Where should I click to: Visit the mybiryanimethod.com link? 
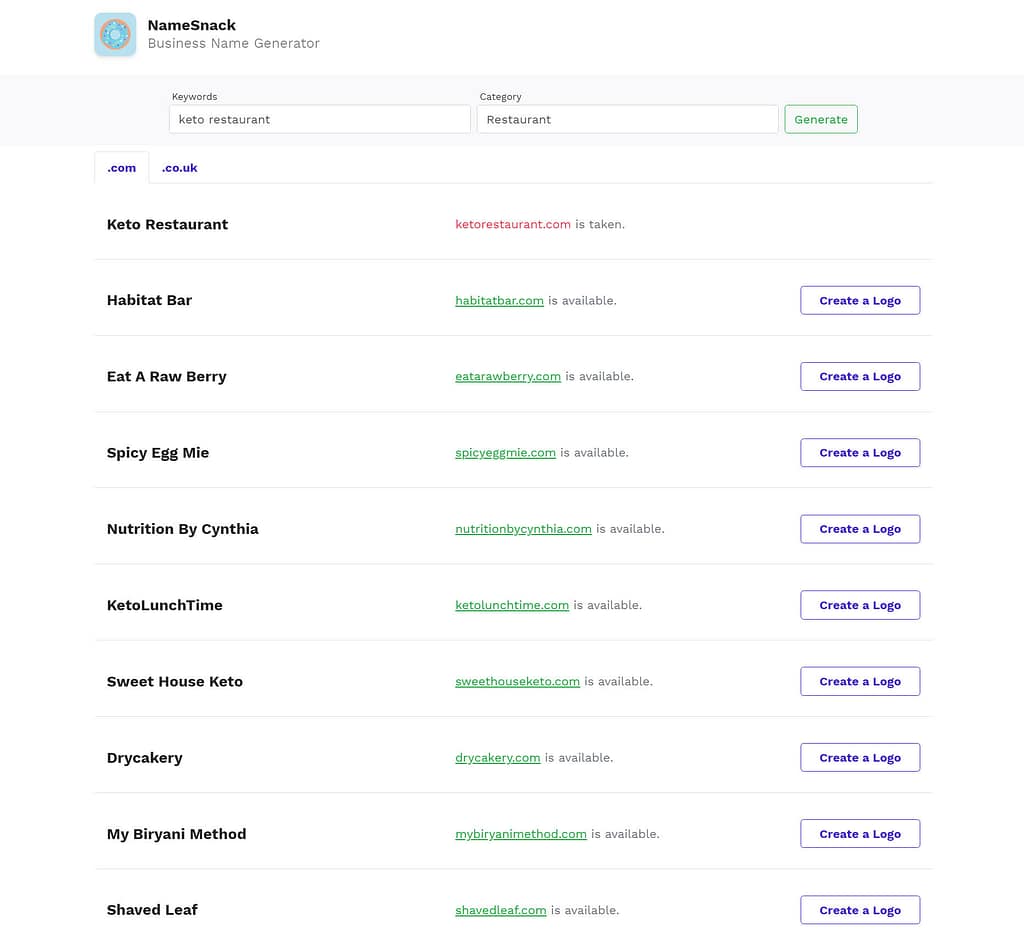click(520, 834)
